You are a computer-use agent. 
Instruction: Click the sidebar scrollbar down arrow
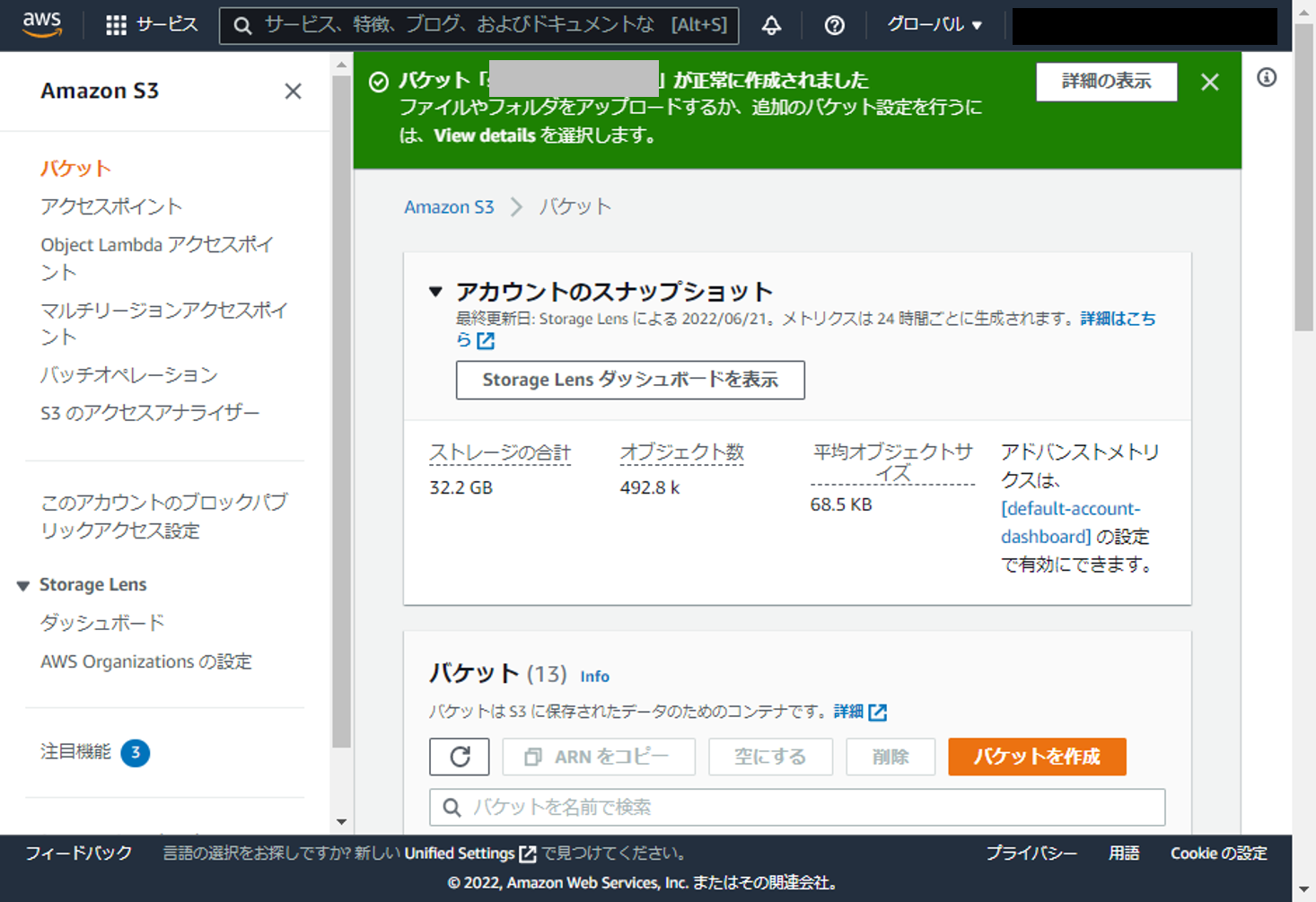click(341, 821)
